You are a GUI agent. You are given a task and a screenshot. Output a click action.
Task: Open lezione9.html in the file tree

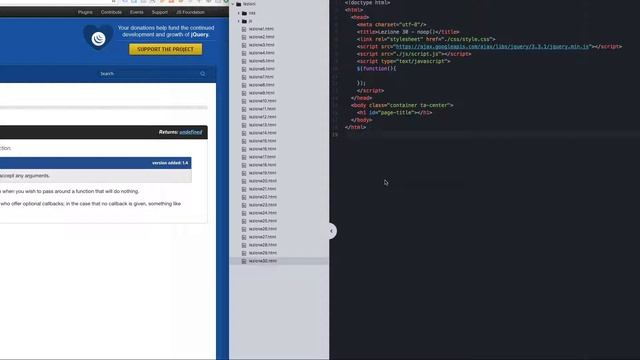click(x=261, y=93)
